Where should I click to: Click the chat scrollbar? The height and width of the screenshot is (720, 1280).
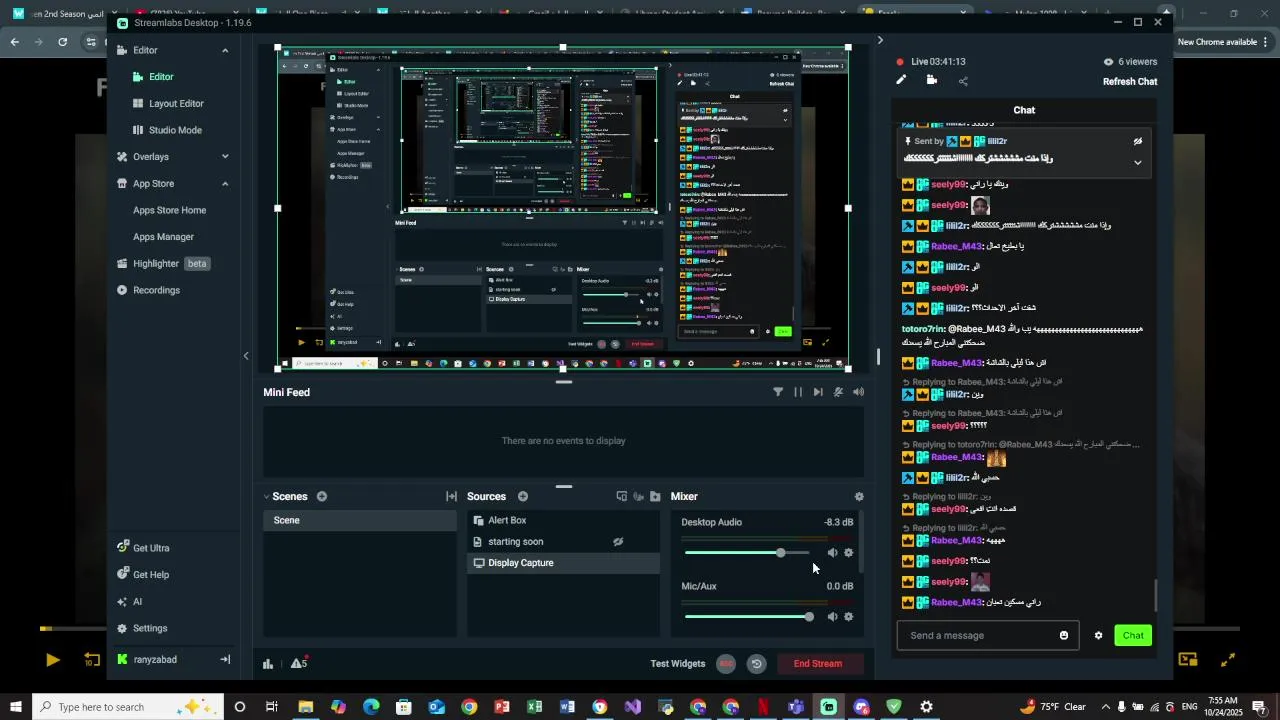[1156, 596]
